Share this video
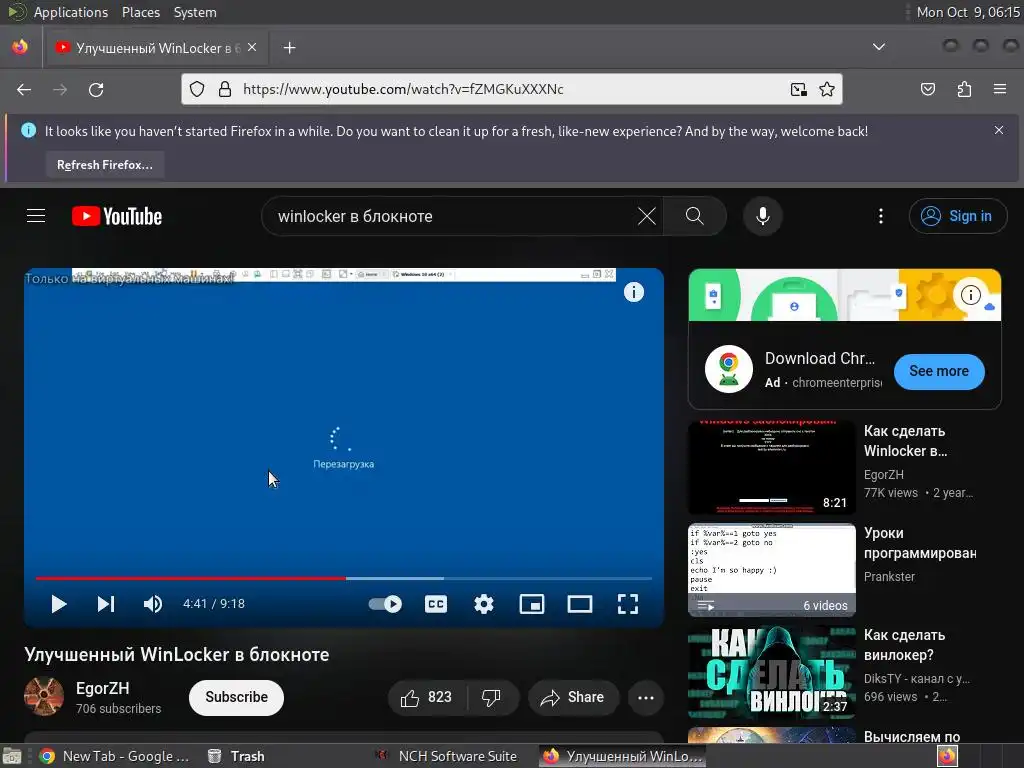The height and width of the screenshot is (768, 1024). pyautogui.click(x=573, y=697)
